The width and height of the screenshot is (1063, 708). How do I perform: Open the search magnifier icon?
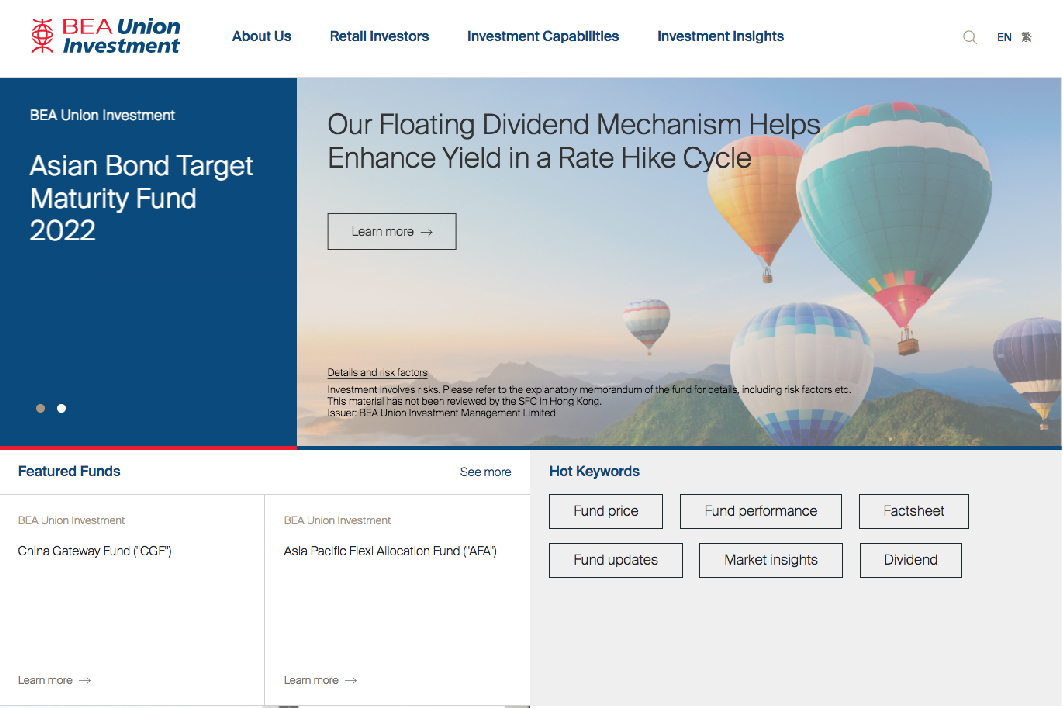970,37
